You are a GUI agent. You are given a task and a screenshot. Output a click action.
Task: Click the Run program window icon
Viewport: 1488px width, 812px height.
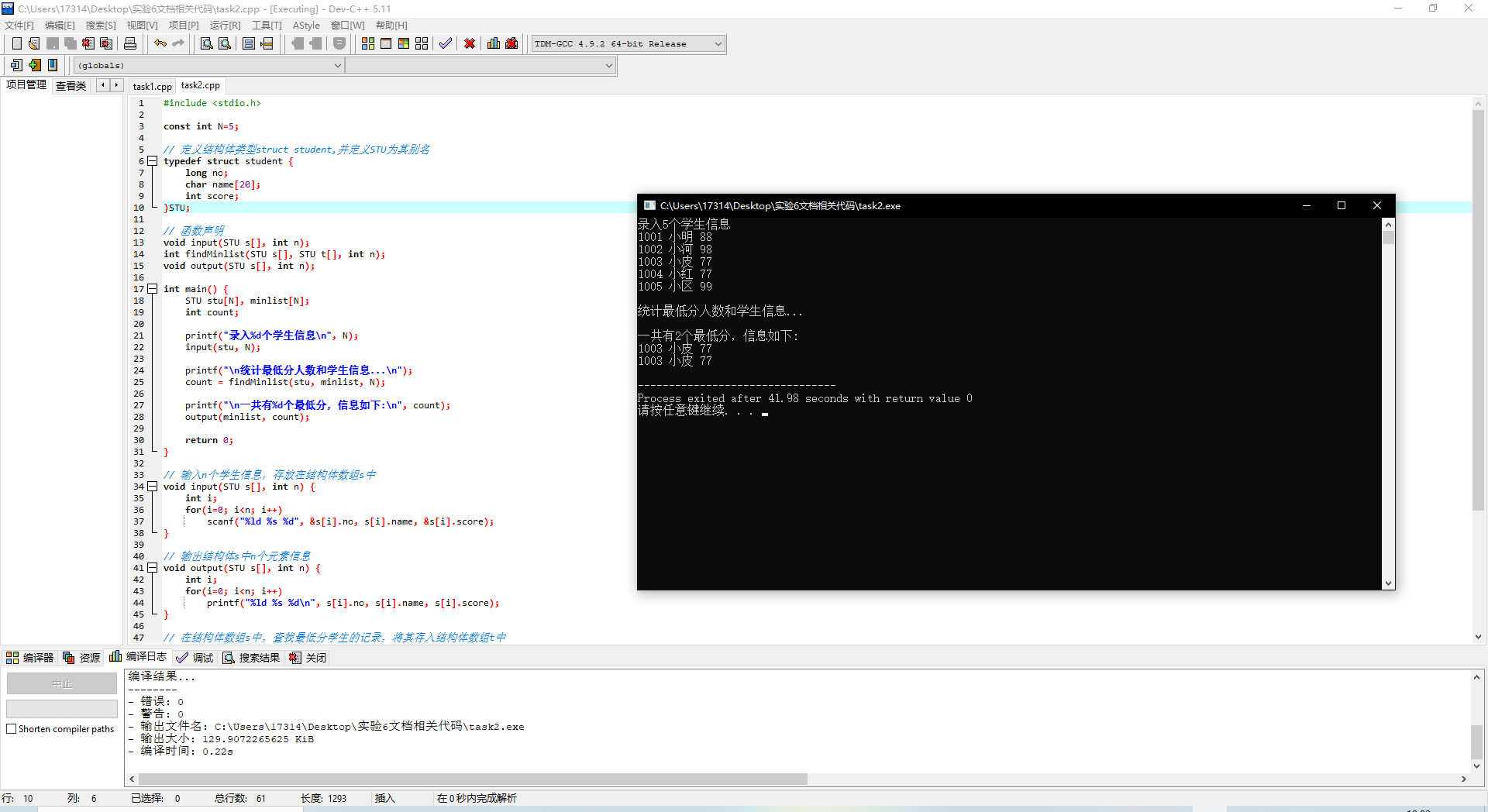386,43
